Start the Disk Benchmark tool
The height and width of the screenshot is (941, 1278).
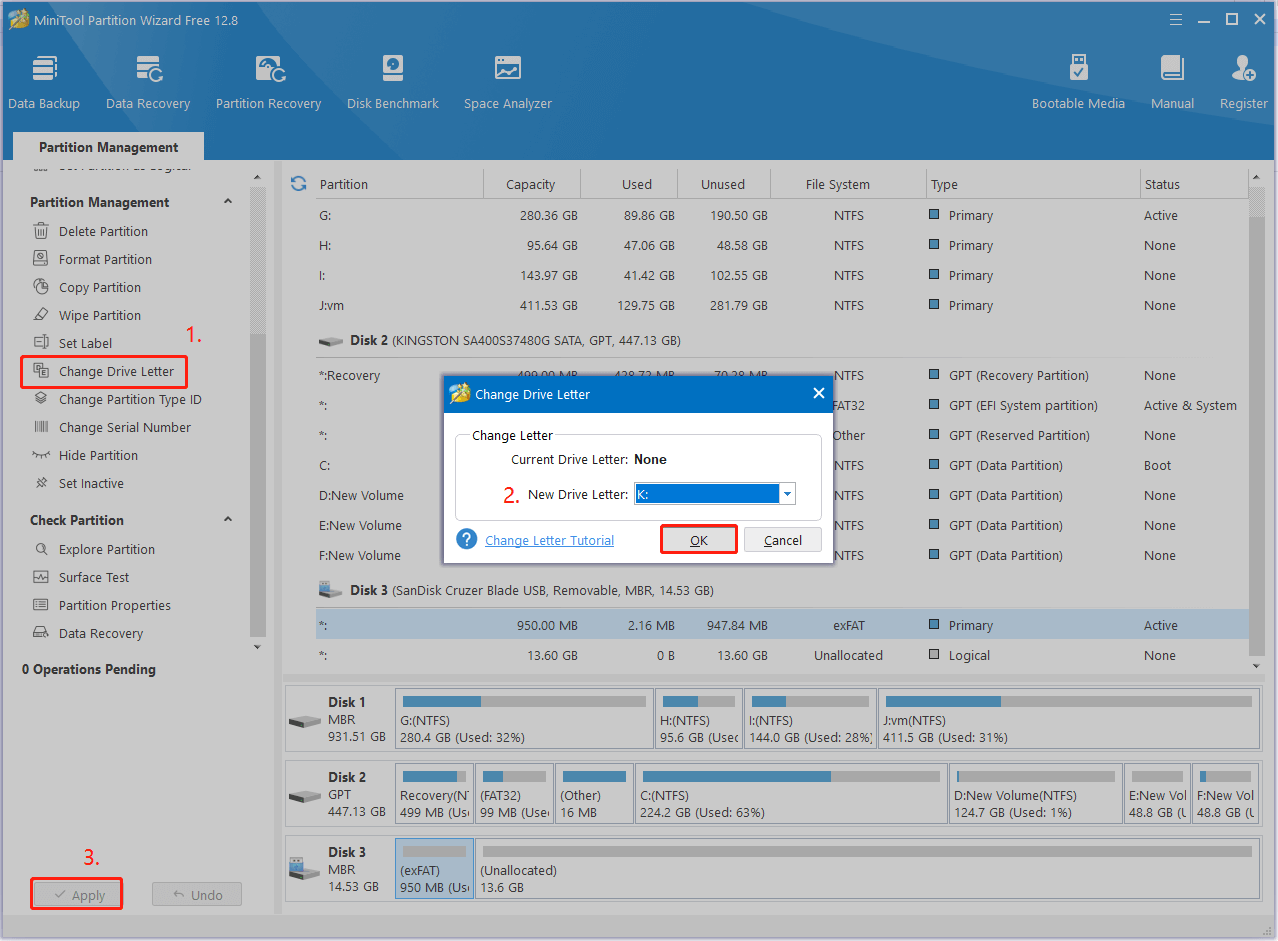[393, 82]
